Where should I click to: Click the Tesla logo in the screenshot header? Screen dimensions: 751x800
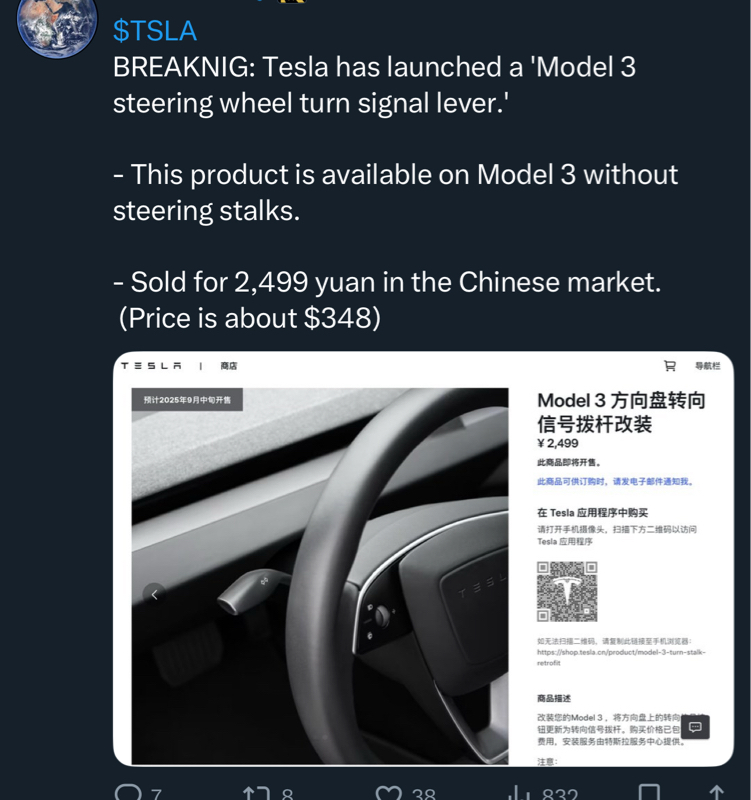pos(151,366)
